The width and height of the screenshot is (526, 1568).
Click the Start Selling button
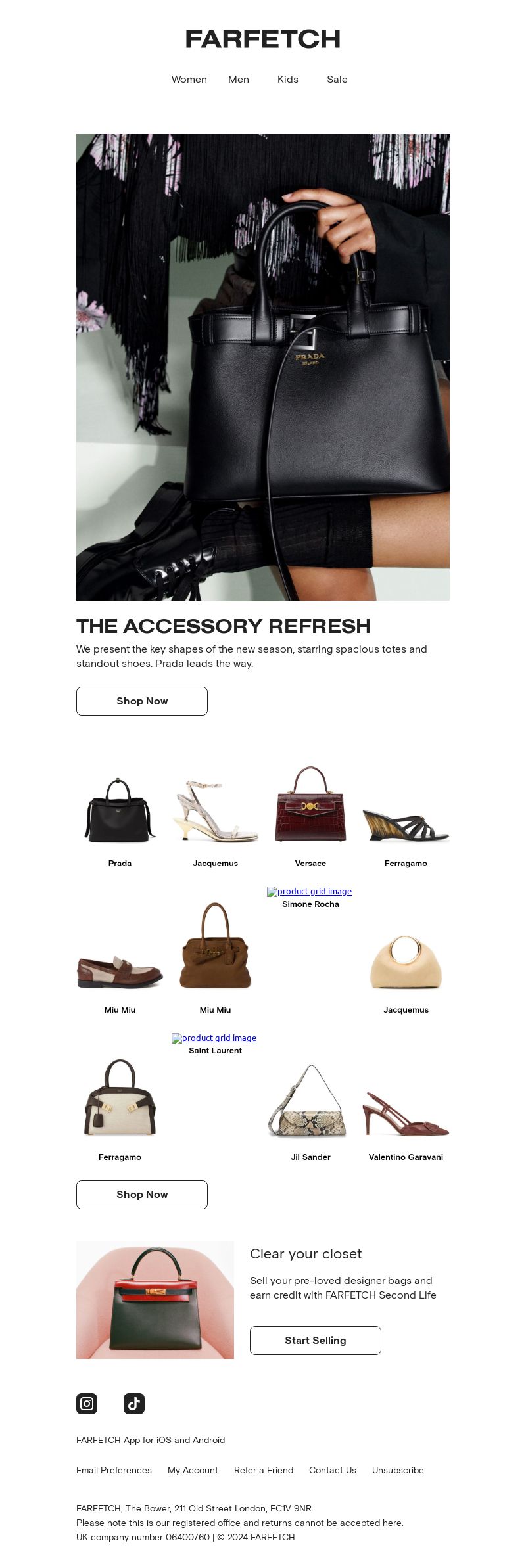[x=316, y=1341]
